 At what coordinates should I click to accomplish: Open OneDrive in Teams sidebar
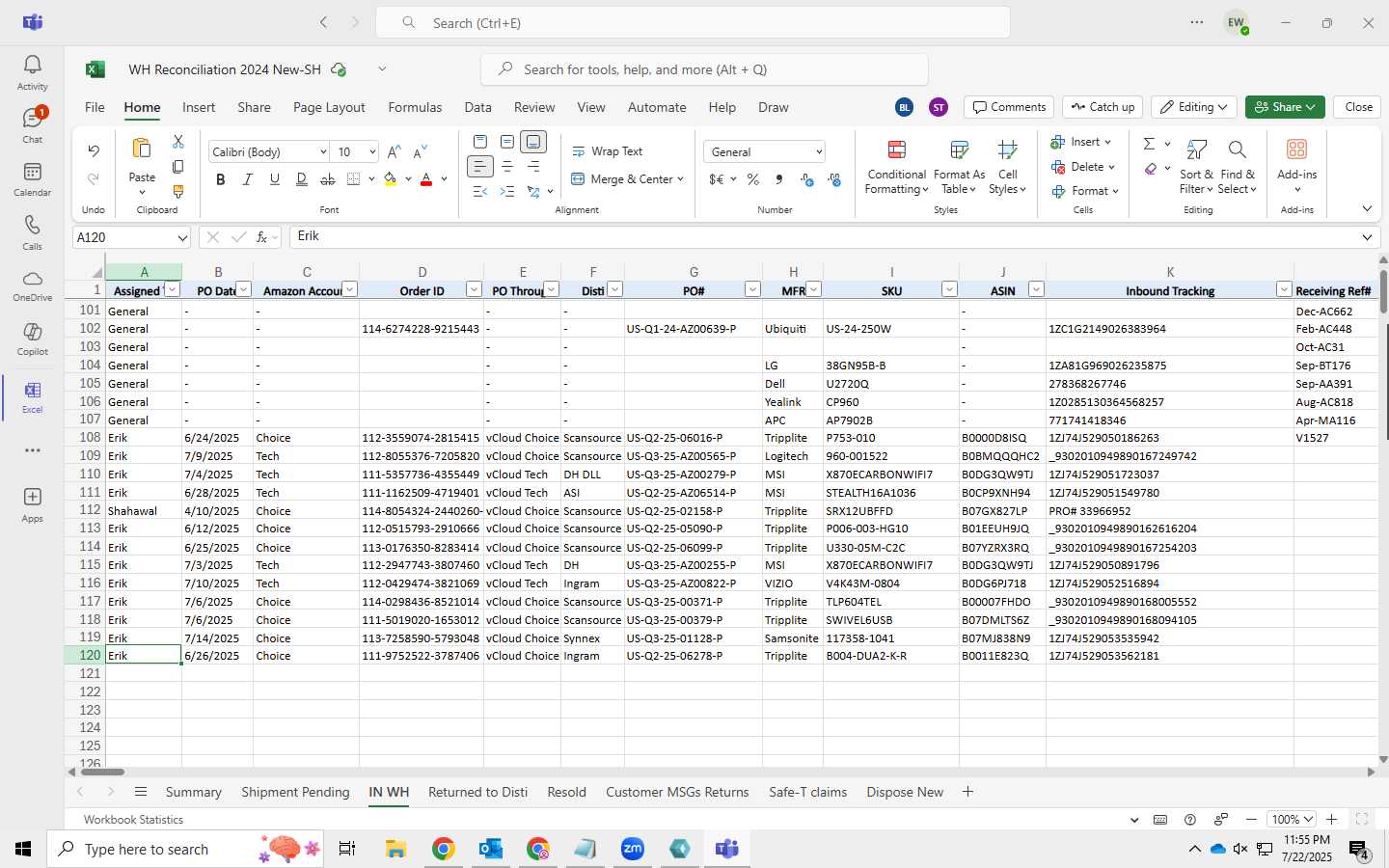click(x=32, y=285)
